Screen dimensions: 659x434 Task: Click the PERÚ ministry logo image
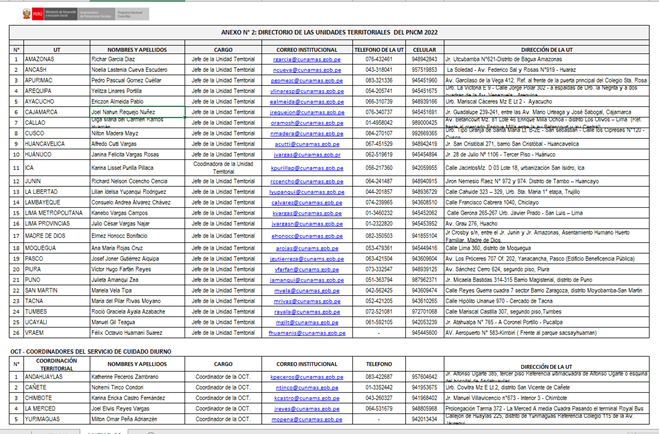click(x=86, y=14)
